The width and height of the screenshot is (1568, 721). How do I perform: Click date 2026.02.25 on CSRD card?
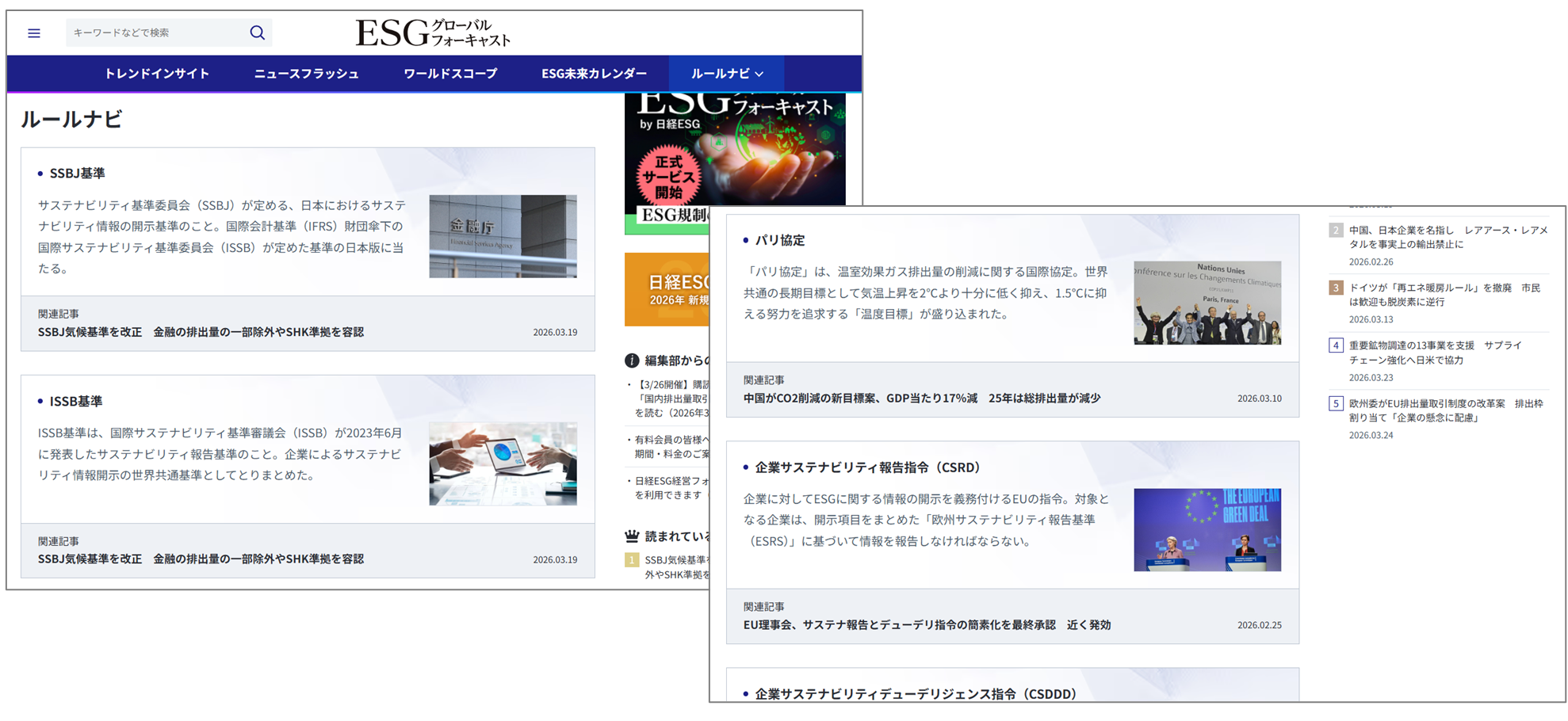point(1259,625)
